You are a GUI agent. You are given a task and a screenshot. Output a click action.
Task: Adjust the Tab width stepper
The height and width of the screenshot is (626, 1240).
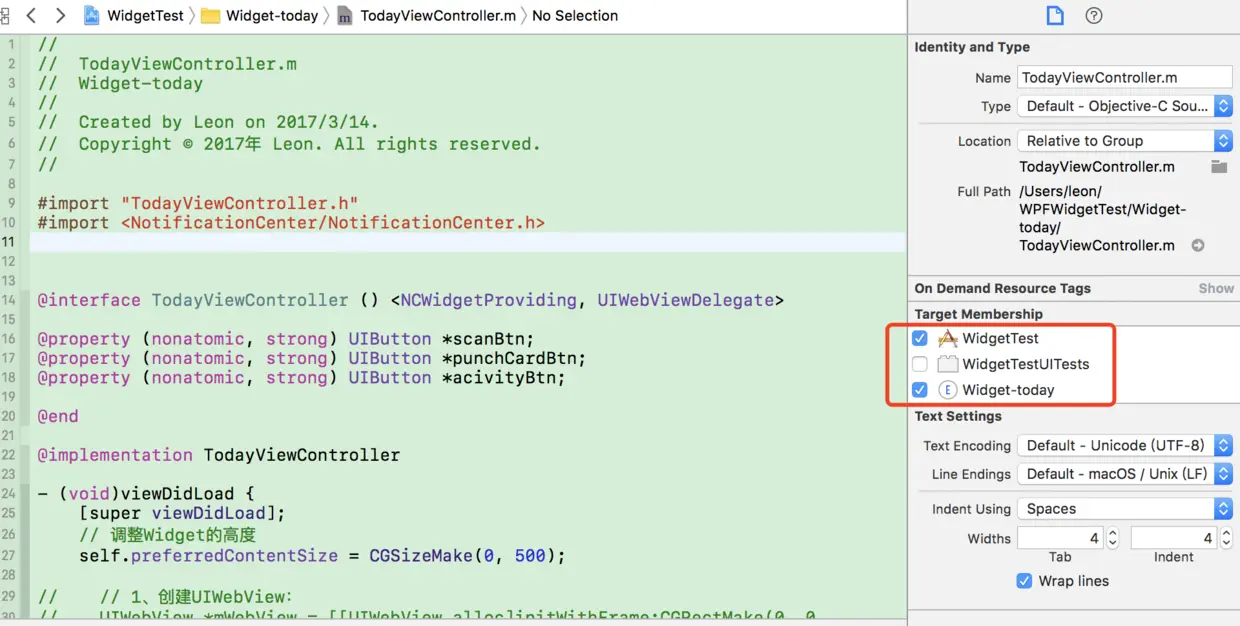click(1112, 538)
